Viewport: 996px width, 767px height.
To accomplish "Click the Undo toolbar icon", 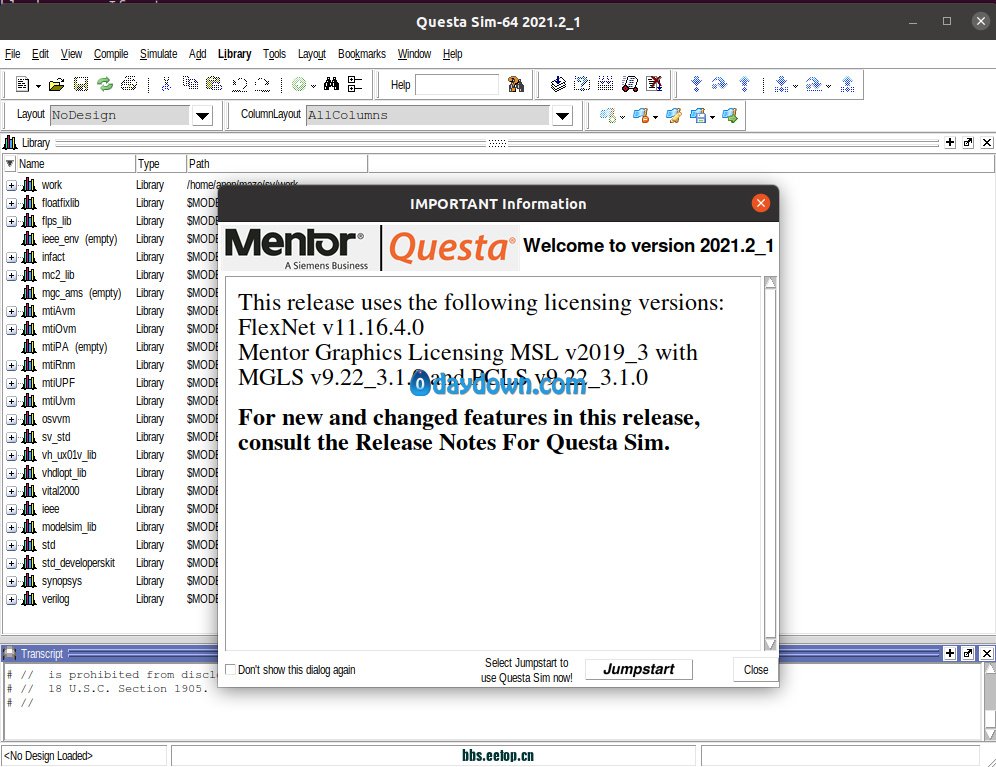I will click(x=239, y=84).
